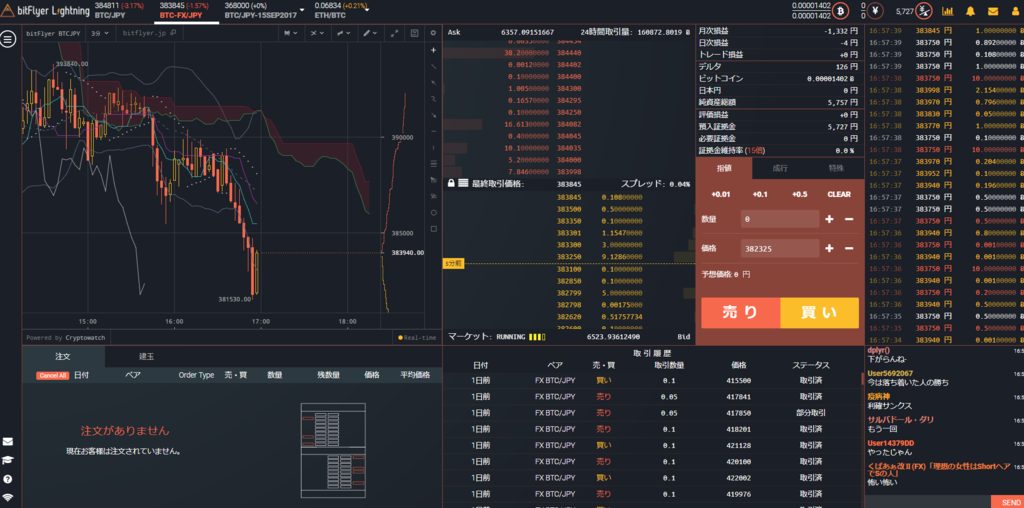Open bitflyer.jp external link

click(149, 33)
